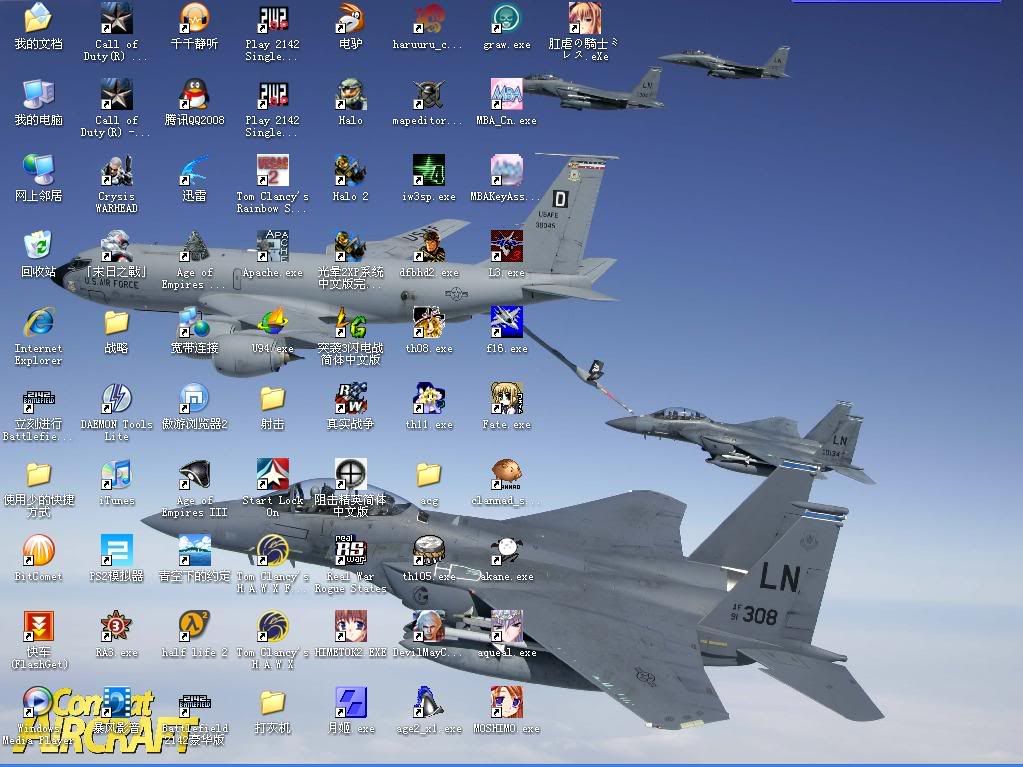Open 腾讯QQ2008 penguin icon
Viewport: 1023px width, 767px height.
point(194,95)
